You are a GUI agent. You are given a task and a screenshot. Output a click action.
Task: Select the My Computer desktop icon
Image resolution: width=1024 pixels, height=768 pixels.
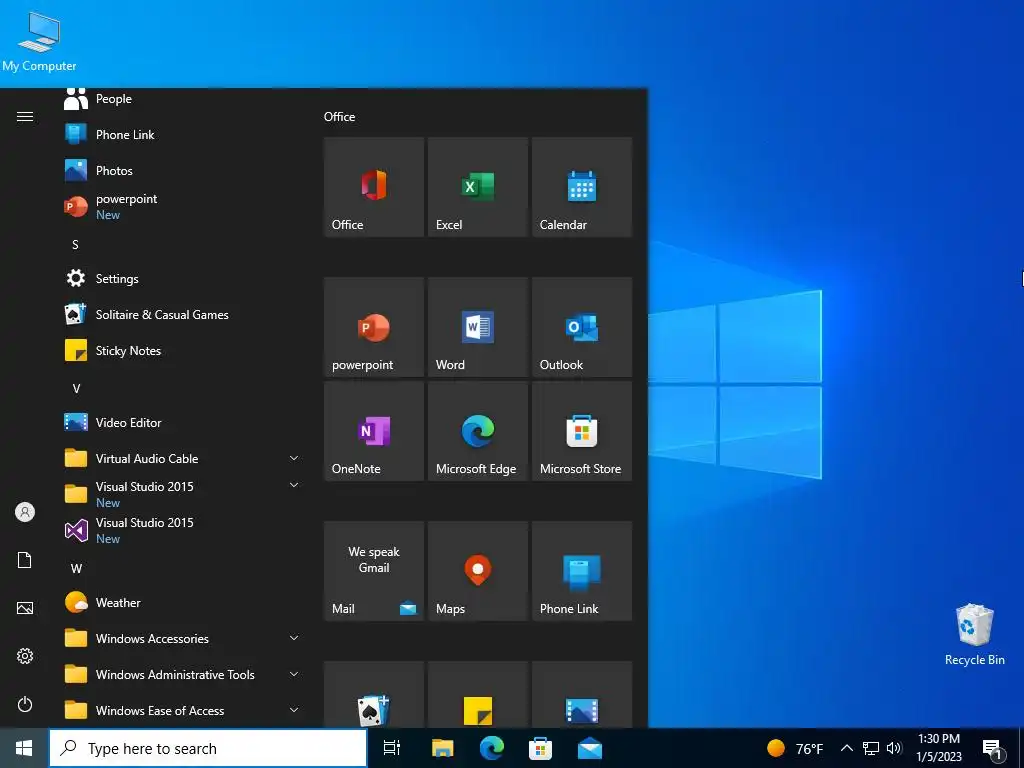[x=39, y=41]
